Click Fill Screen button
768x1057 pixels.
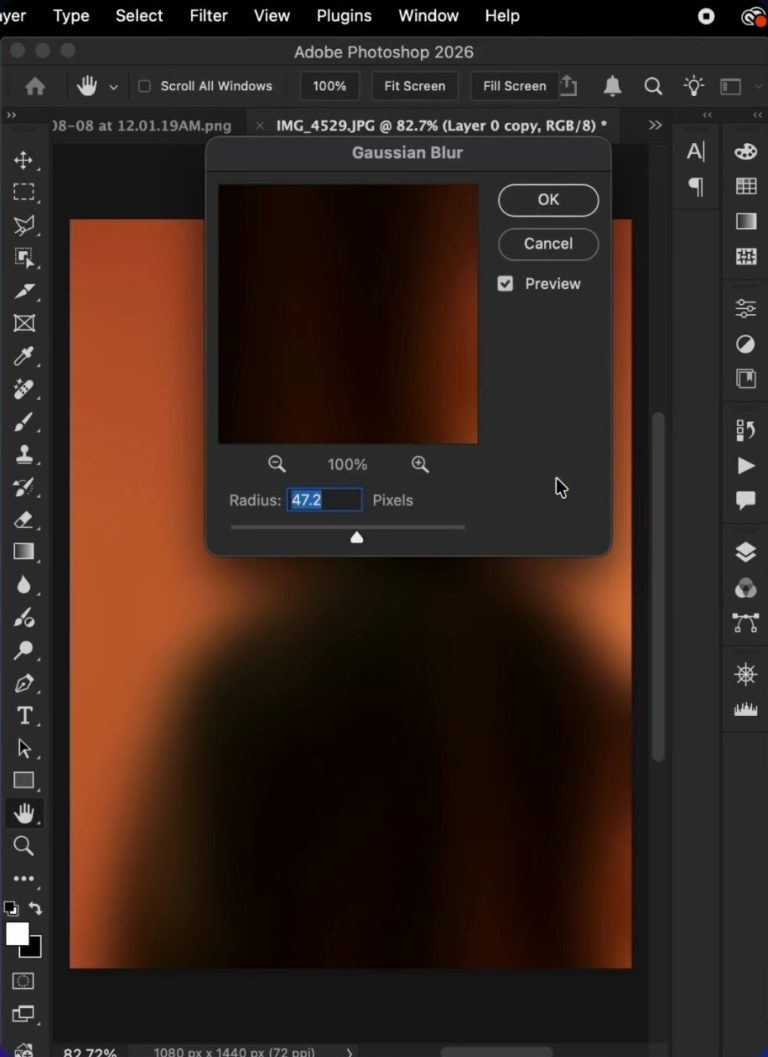[514, 86]
